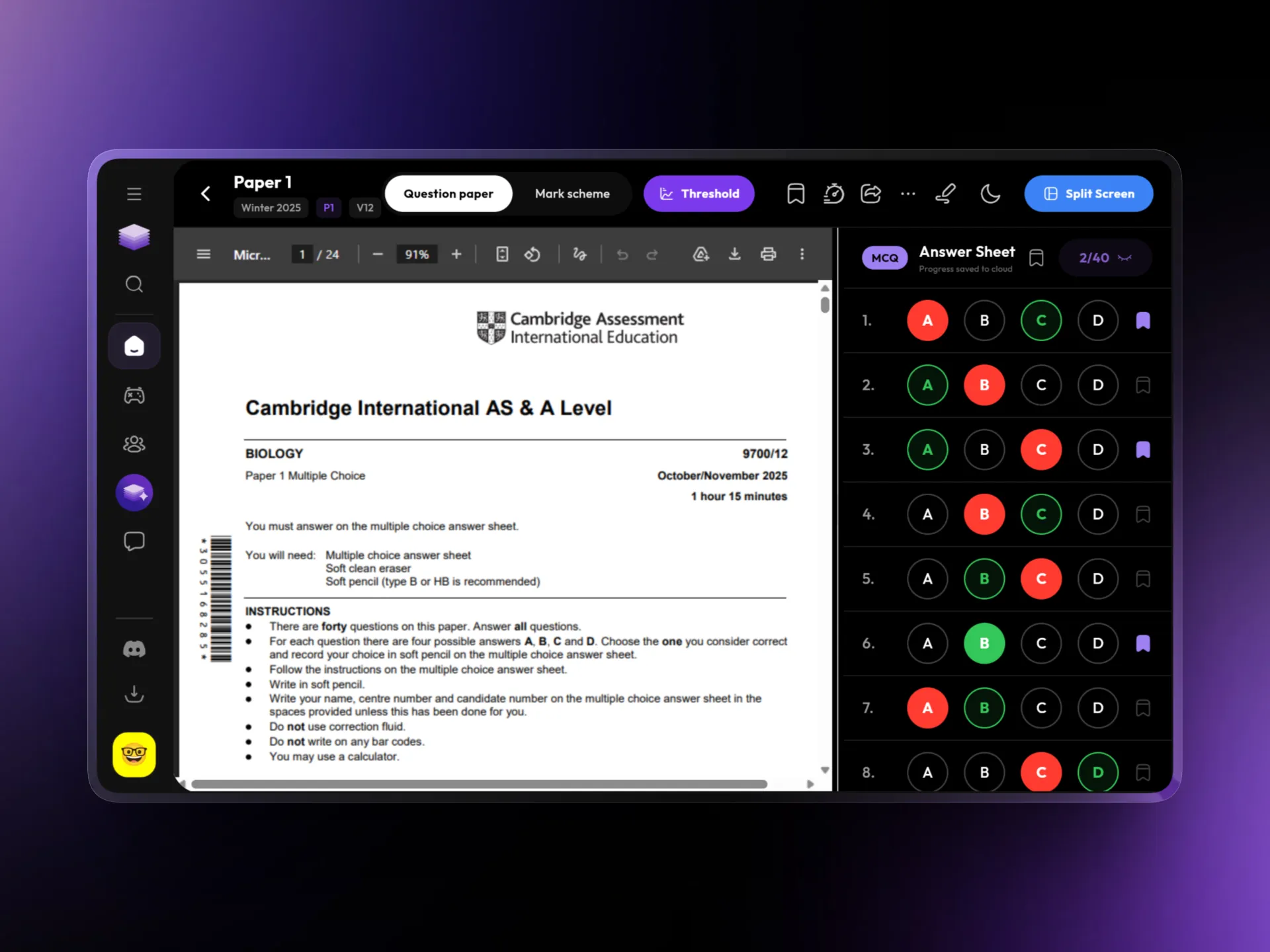The width and height of the screenshot is (1270, 952).
Task: Select the draw annotation tool in PDF toolbar
Action: pyautogui.click(x=579, y=255)
